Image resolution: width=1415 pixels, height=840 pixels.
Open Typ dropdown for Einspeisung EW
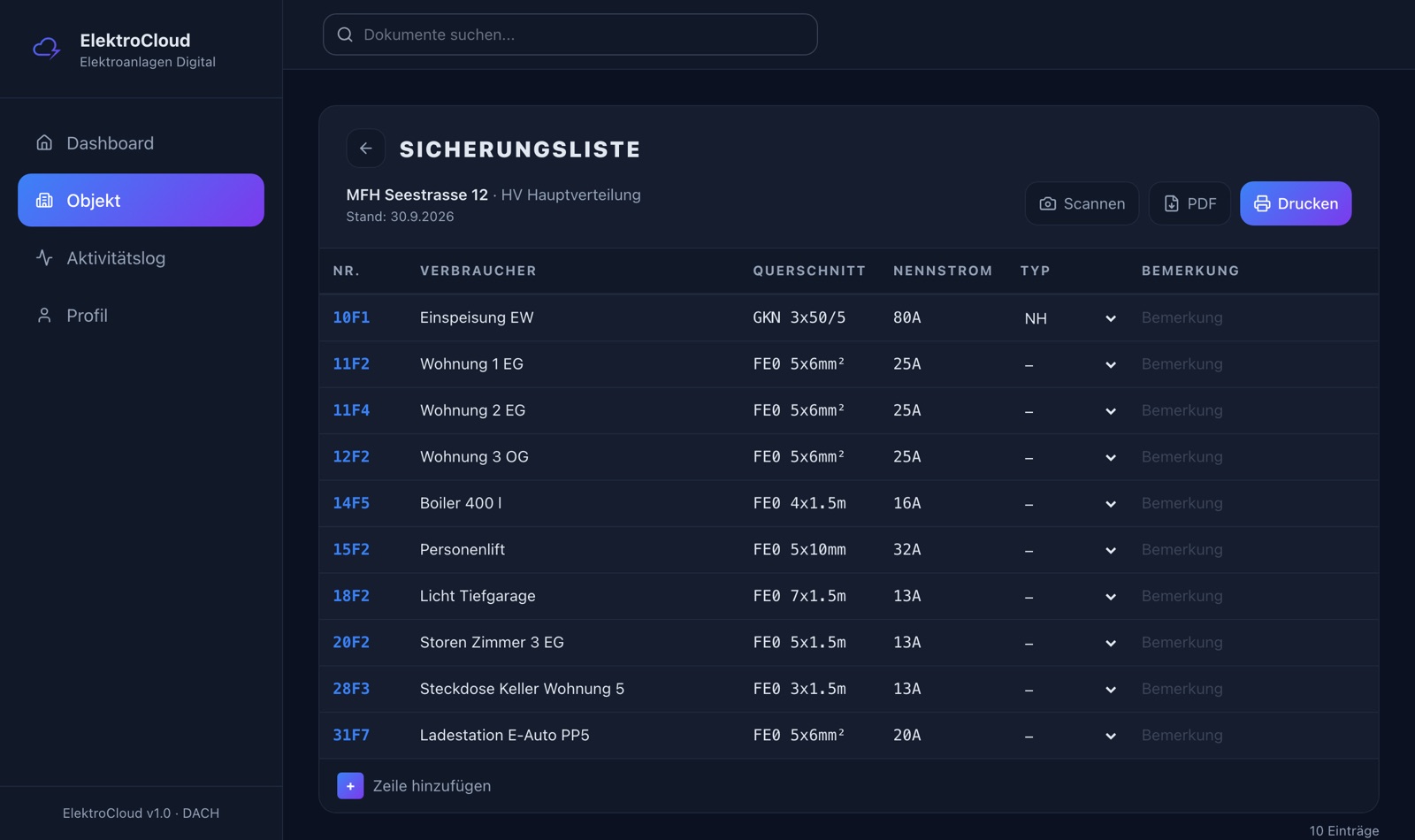[x=1071, y=318]
